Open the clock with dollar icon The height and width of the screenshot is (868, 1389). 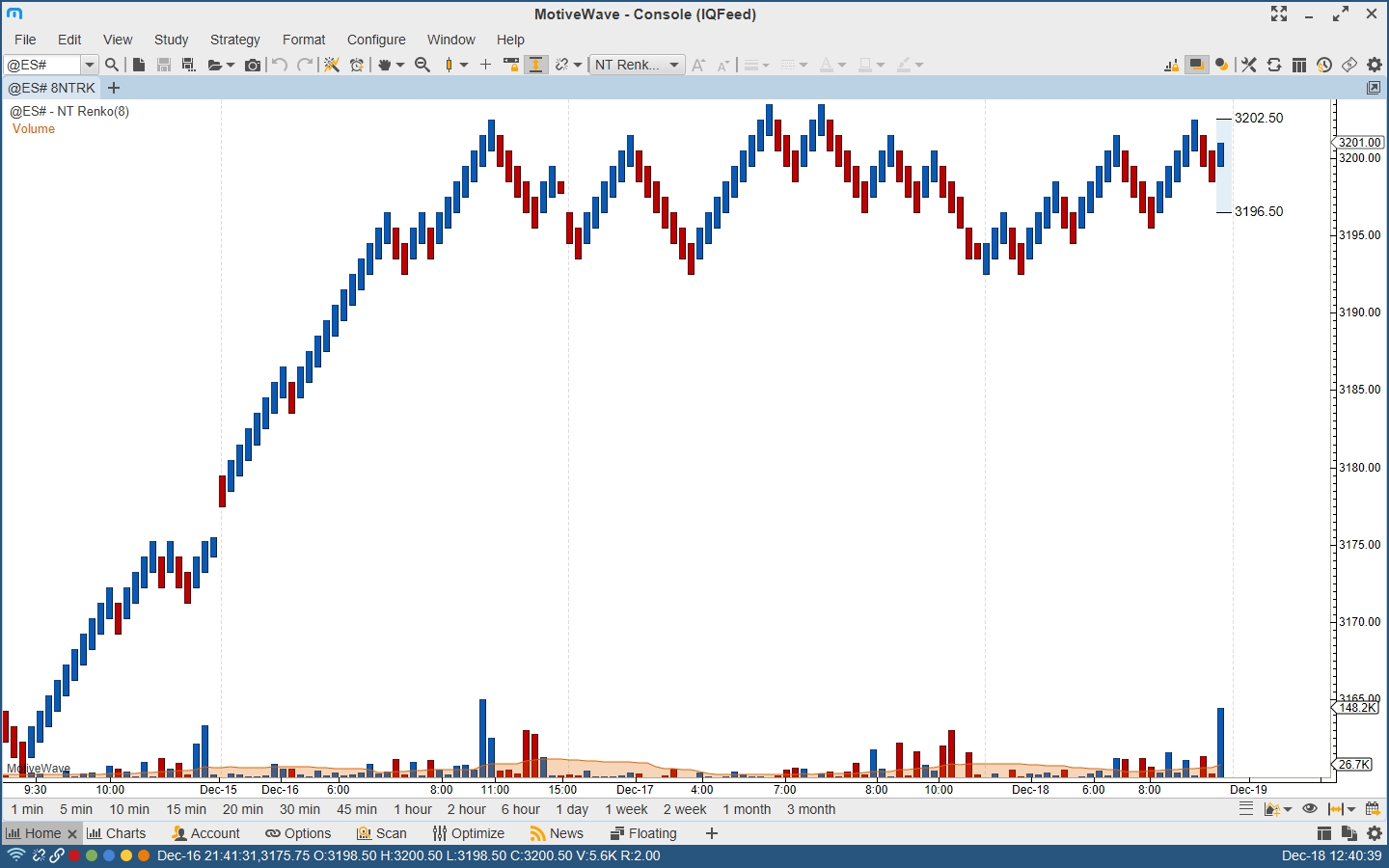tap(1324, 65)
